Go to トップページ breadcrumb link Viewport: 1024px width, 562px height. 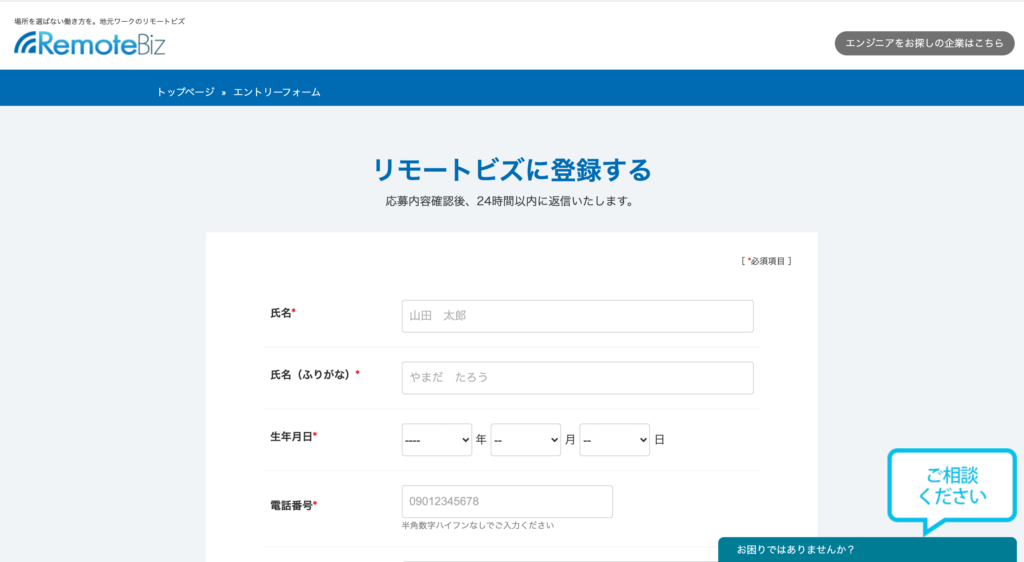point(185,92)
